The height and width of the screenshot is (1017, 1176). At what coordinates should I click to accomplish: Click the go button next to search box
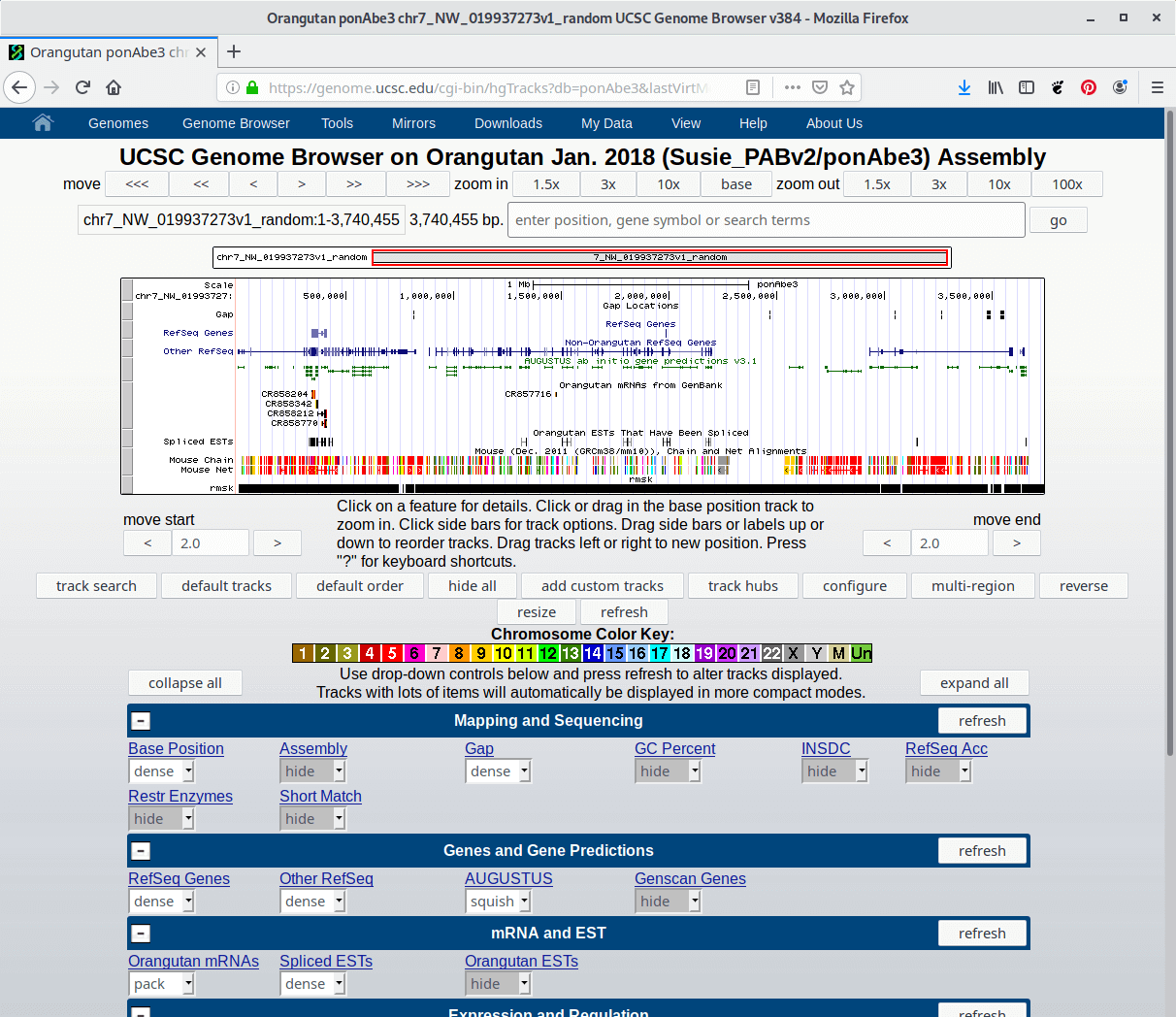(1057, 219)
